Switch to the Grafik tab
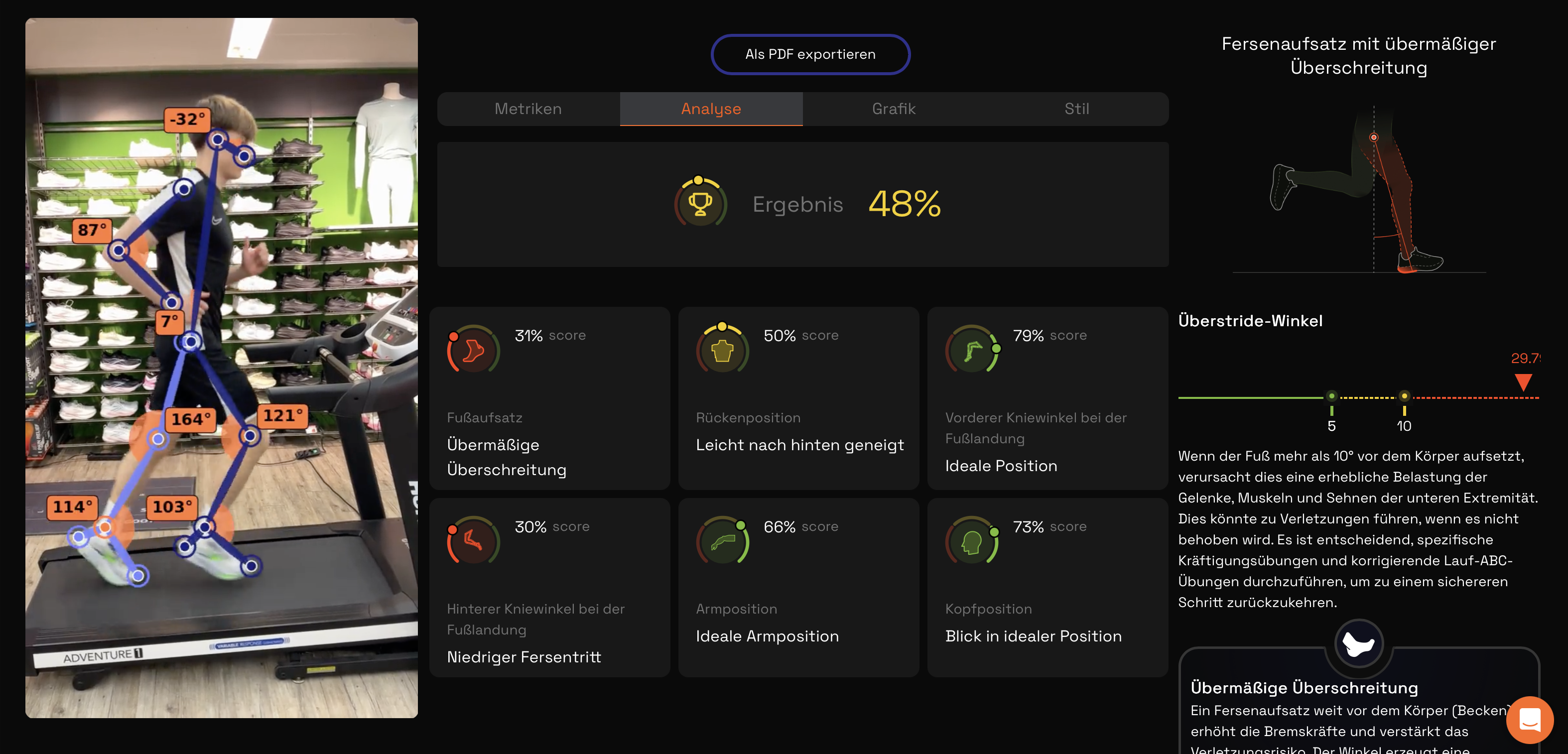1568x754 pixels. 893,109
